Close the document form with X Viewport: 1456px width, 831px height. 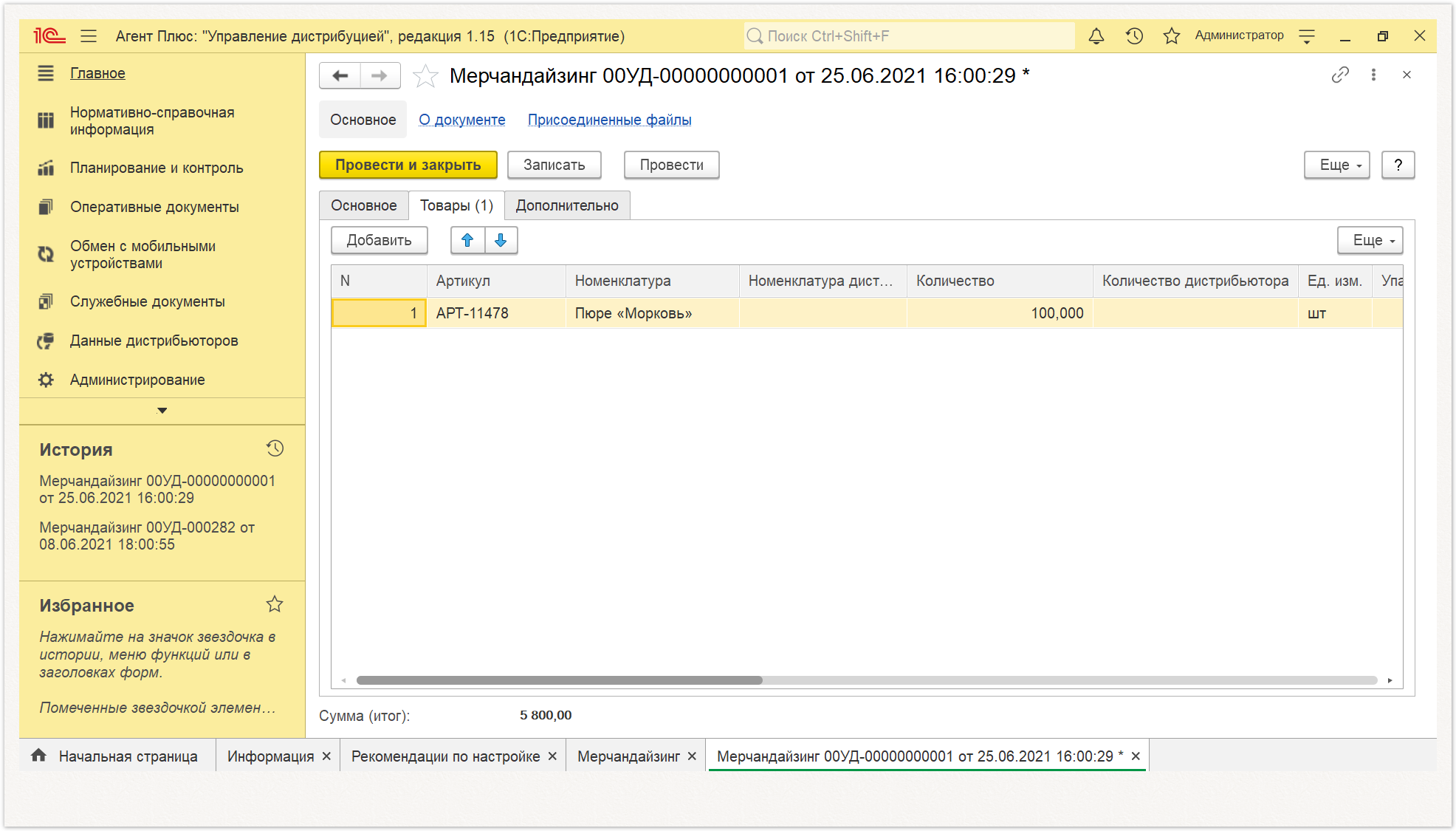tap(1407, 75)
